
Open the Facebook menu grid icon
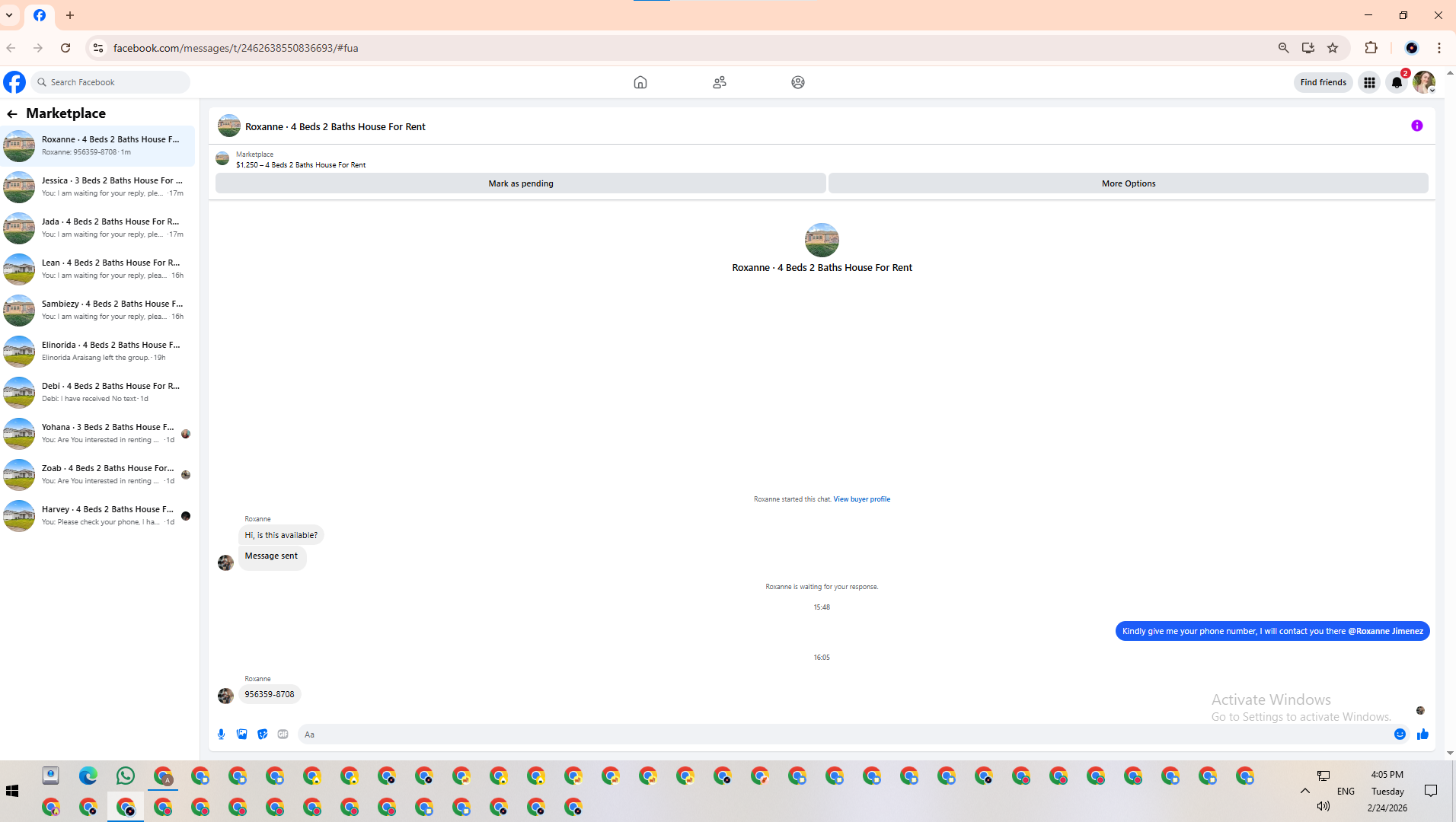[x=1369, y=82]
